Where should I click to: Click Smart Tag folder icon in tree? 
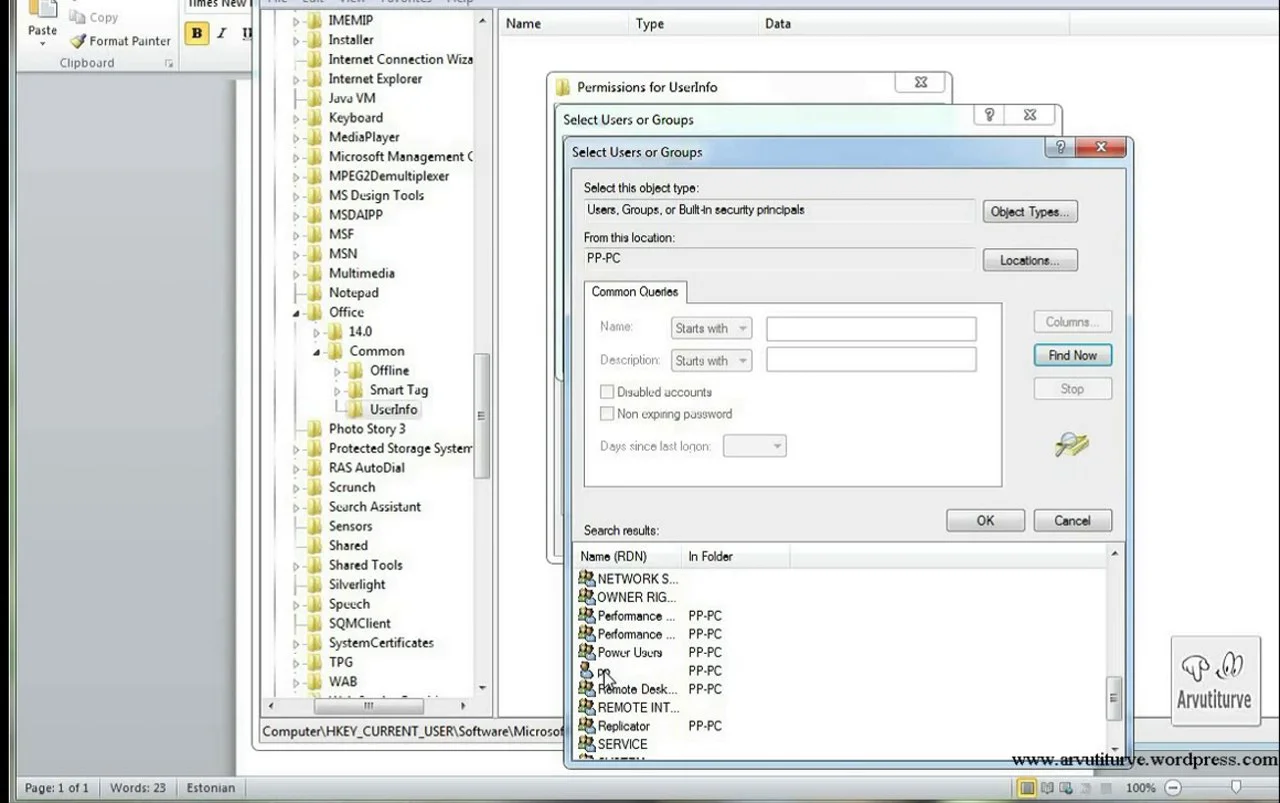(356, 390)
